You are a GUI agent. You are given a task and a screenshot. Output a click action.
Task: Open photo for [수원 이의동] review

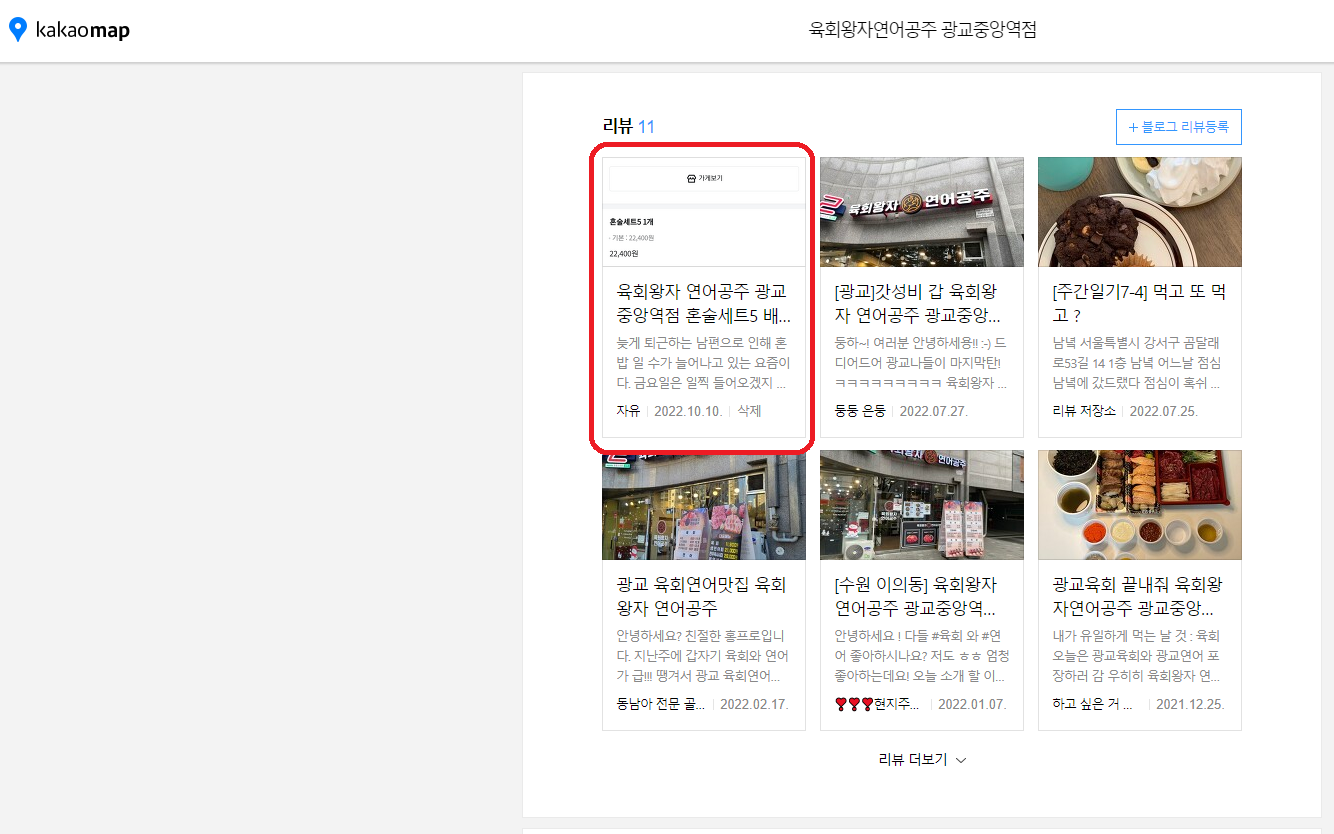point(922,505)
